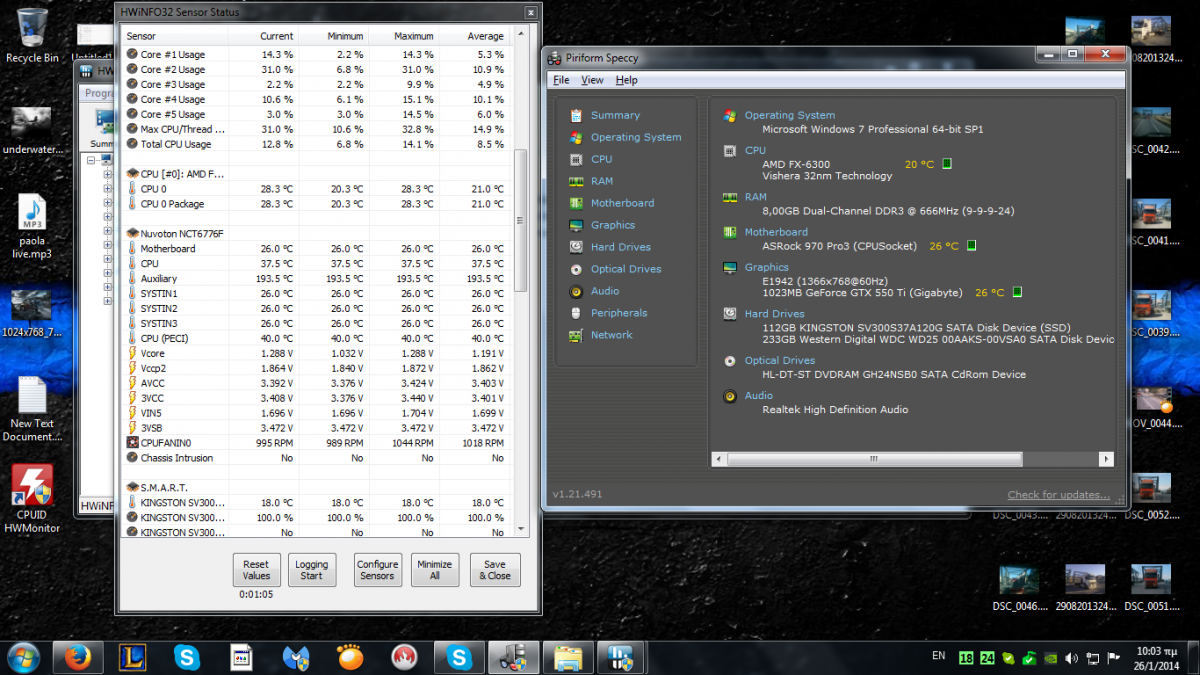Click the Optical Drives heading in summary
This screenshot has height=675, width=1200.
(779, 360)
